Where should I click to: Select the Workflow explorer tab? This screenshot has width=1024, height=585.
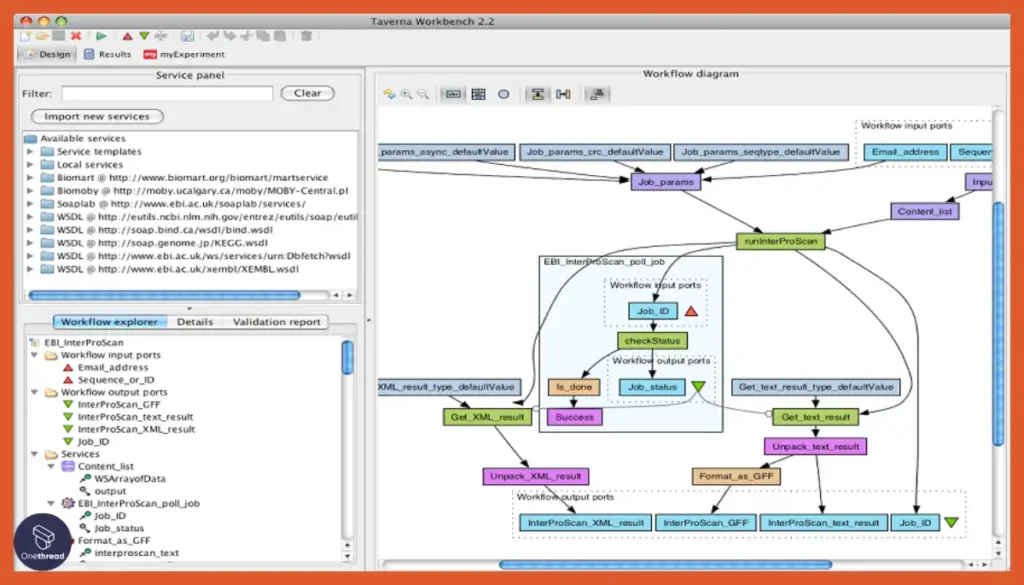click(109, 322)
